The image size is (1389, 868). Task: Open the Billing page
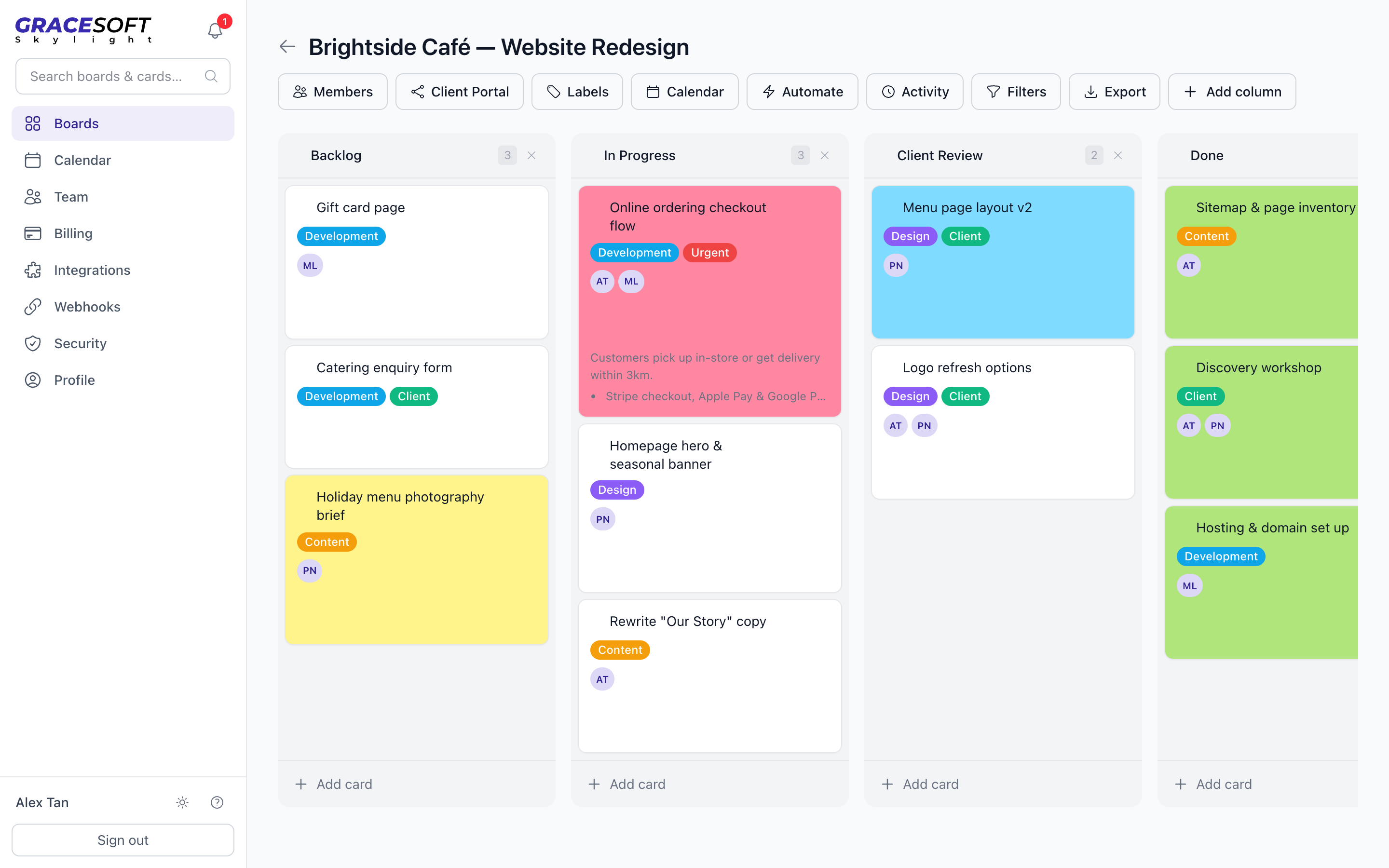123,234
